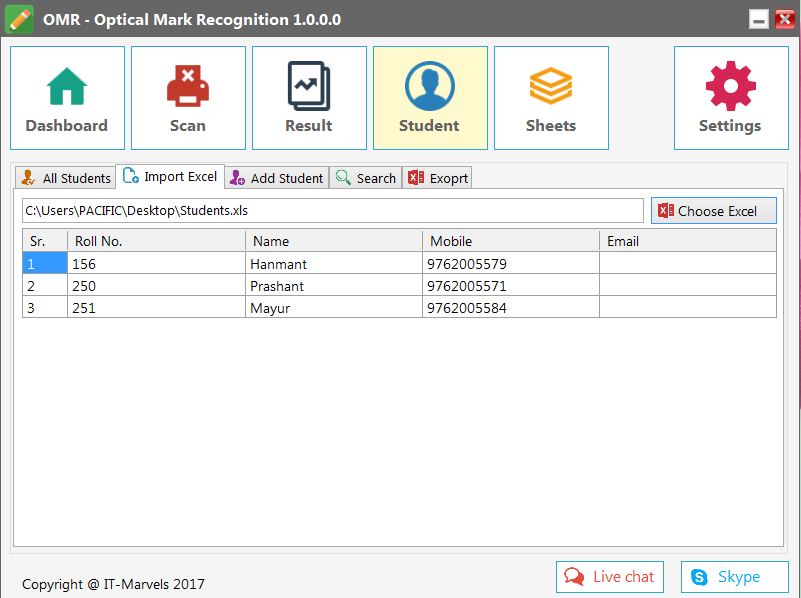Switch to the Exoprt tab
801x598 pixels.
(x=437, y=178)
